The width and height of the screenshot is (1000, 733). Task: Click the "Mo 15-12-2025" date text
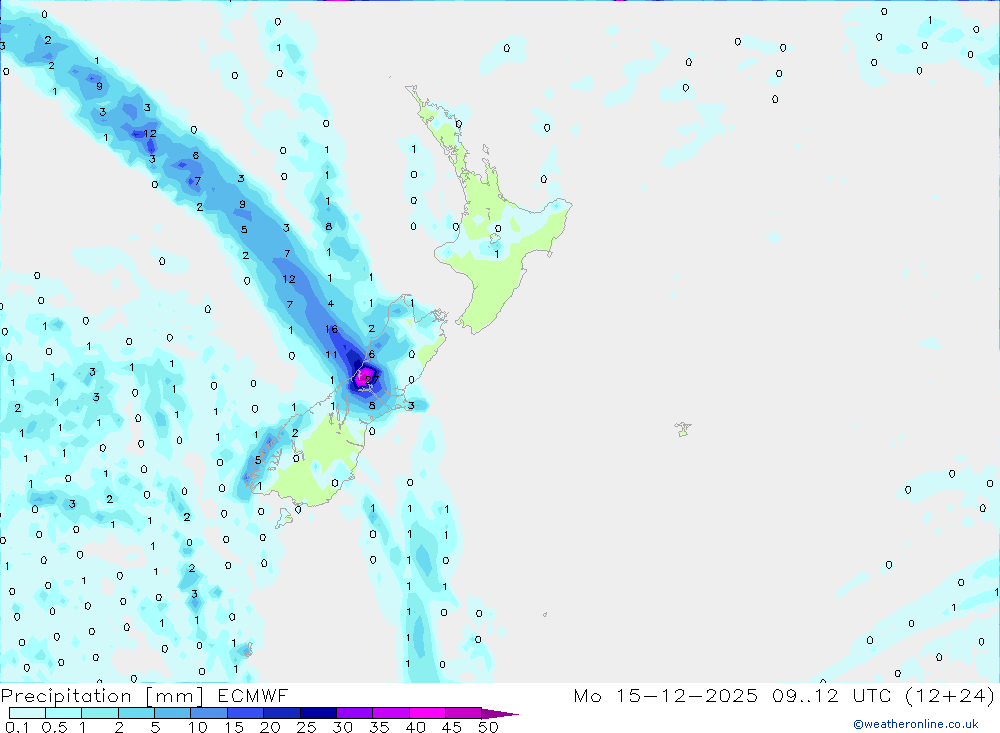[666, 695]
